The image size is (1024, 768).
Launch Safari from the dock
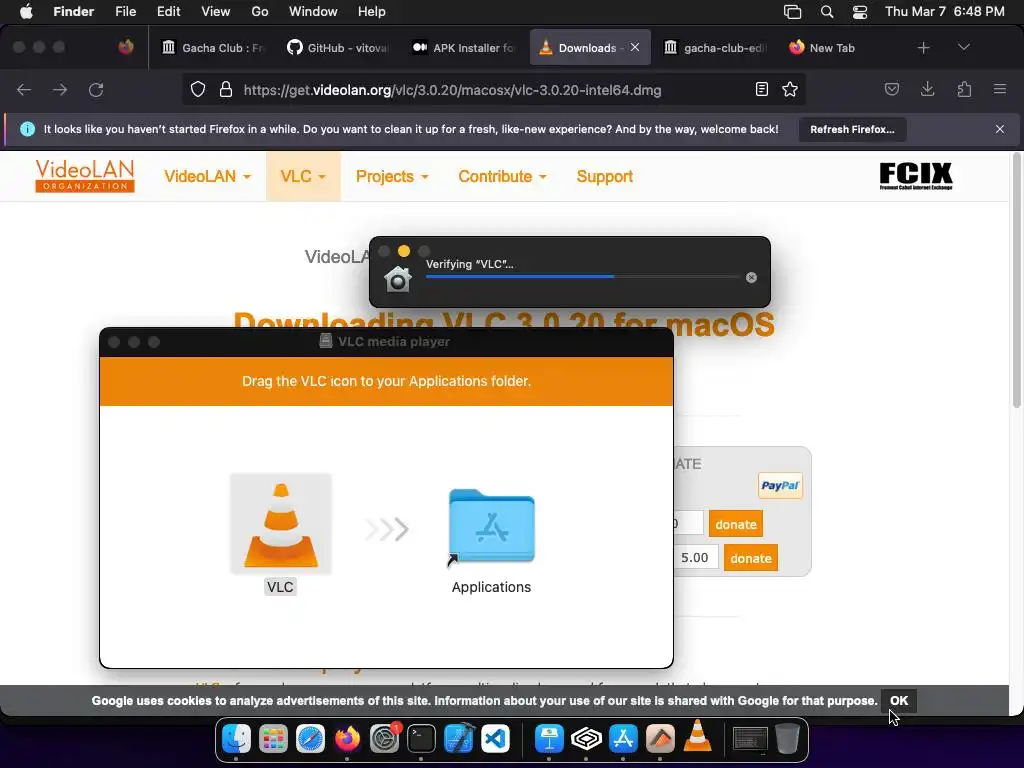tap(310, 739)
